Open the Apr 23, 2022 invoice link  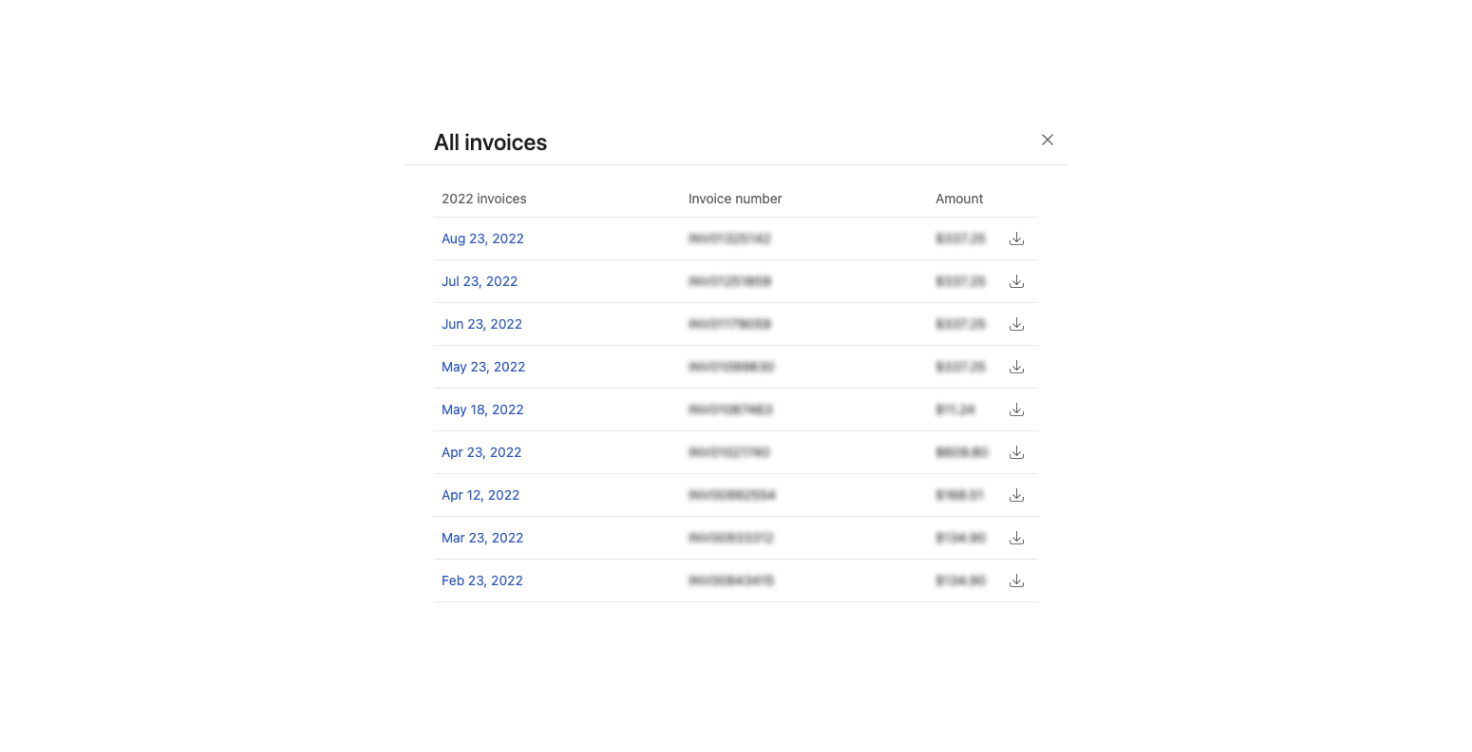point(481,453)
